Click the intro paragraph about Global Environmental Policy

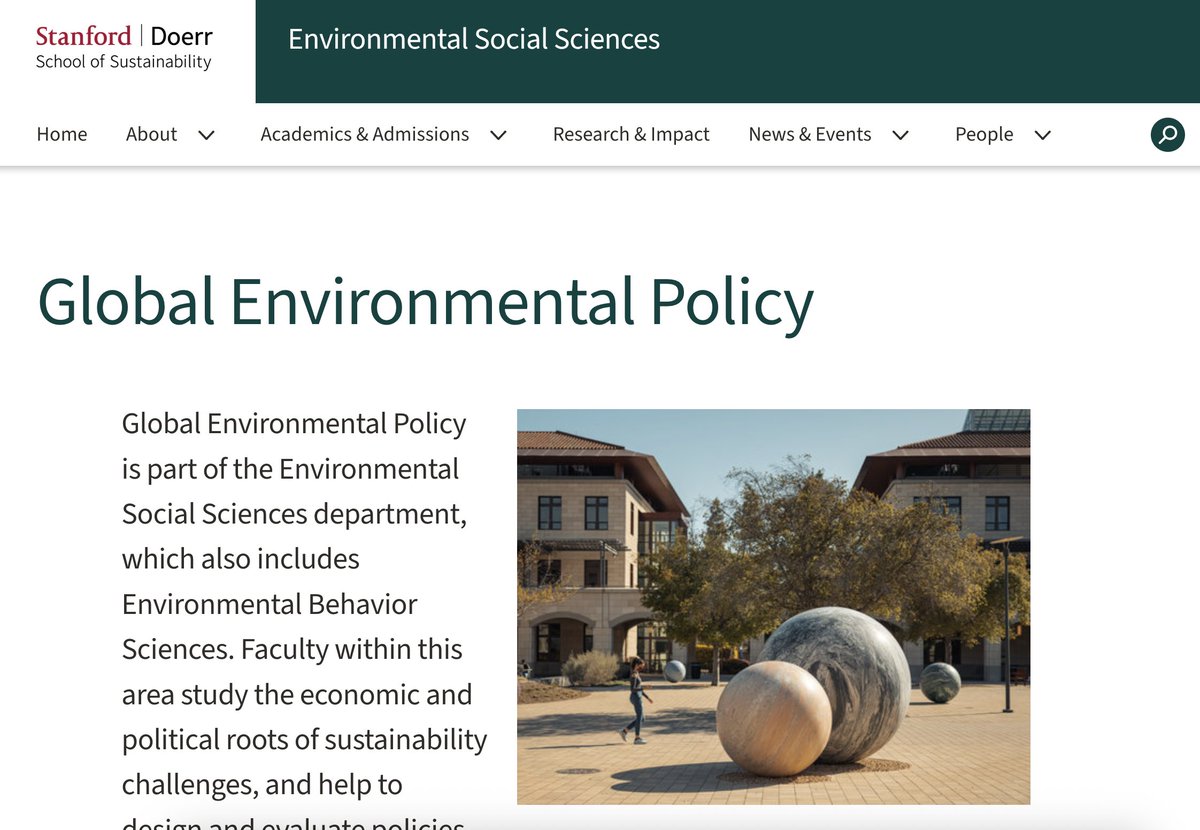[x=304, y=620]
